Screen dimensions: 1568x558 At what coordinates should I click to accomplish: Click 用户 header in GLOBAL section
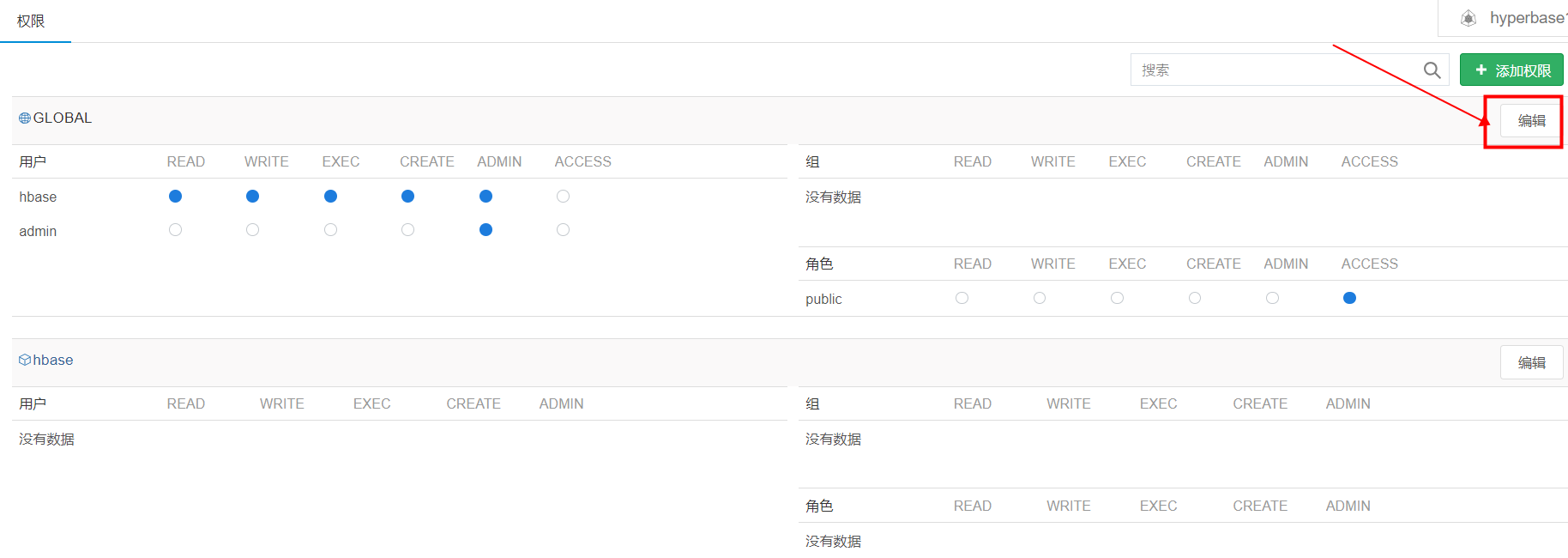[33, 162]
